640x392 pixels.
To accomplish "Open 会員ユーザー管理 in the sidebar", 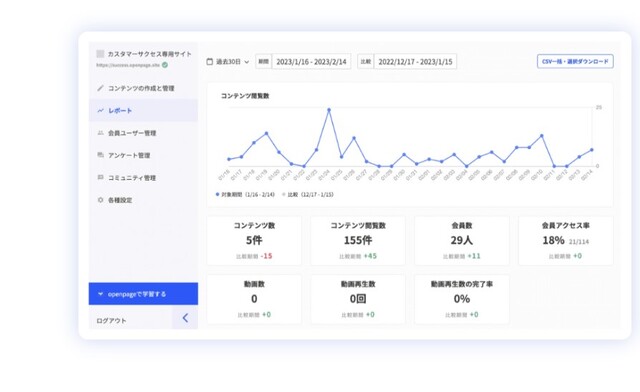I will 143,133.
